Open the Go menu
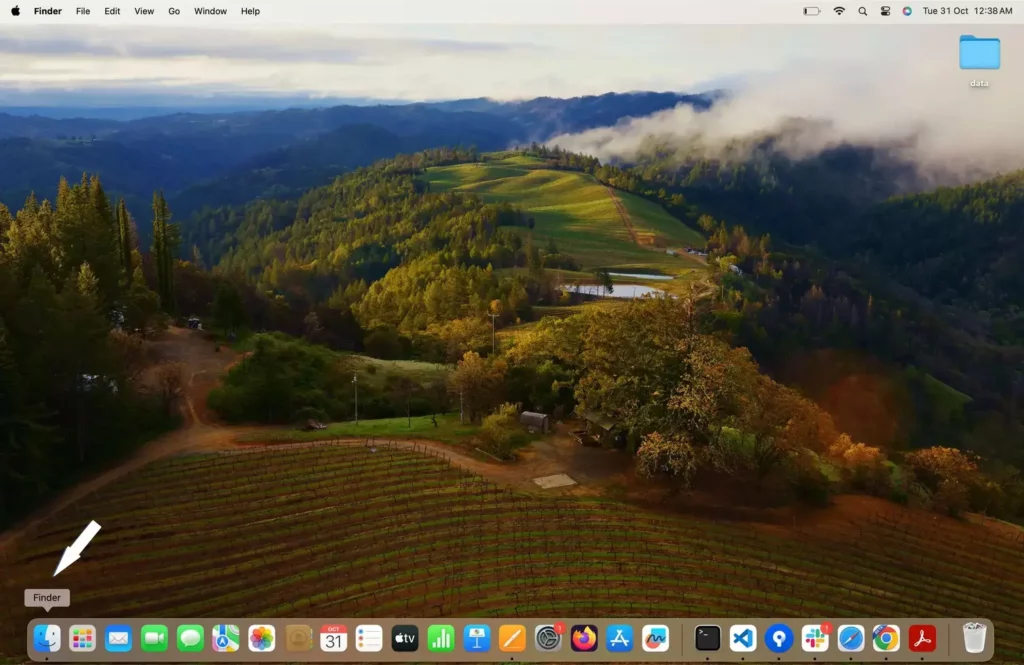1024x665 pixels. click(x=174, y=11)
